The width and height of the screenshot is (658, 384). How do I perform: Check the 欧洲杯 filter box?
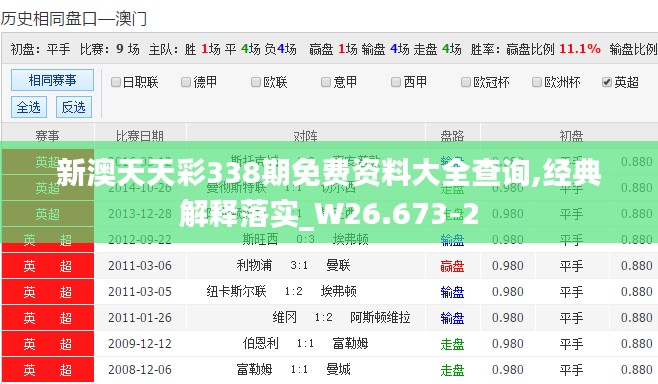click(x=537, y=82)
